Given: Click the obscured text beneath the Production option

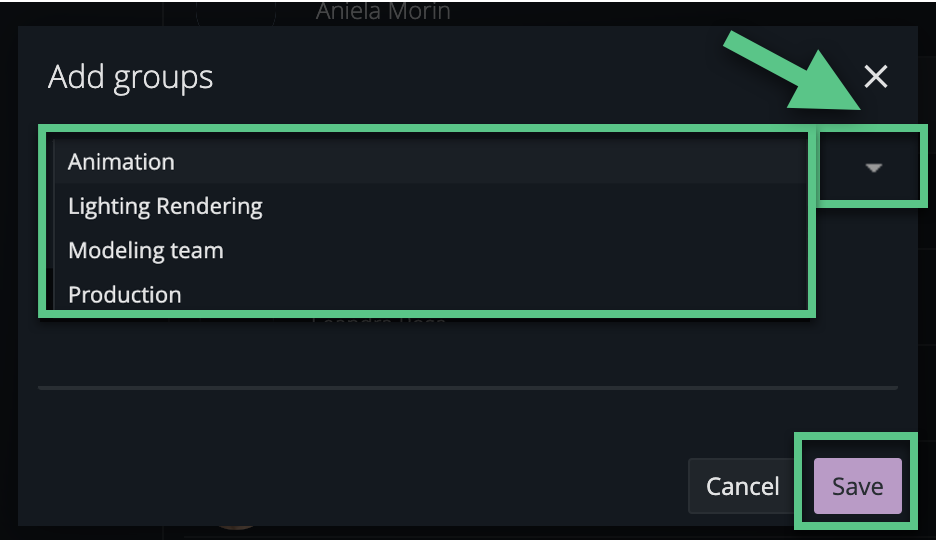Looking at the screenshot, I should (x=379, y=322).
